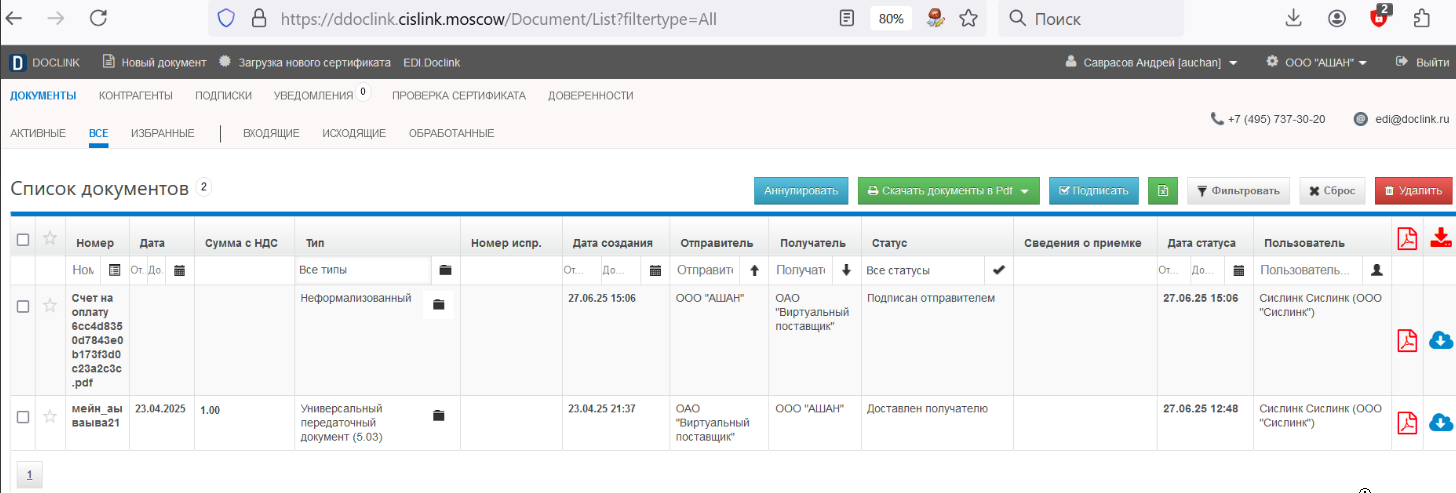Click Новый документ in the top bar
1456x493 pixels.
pos(155,62)
